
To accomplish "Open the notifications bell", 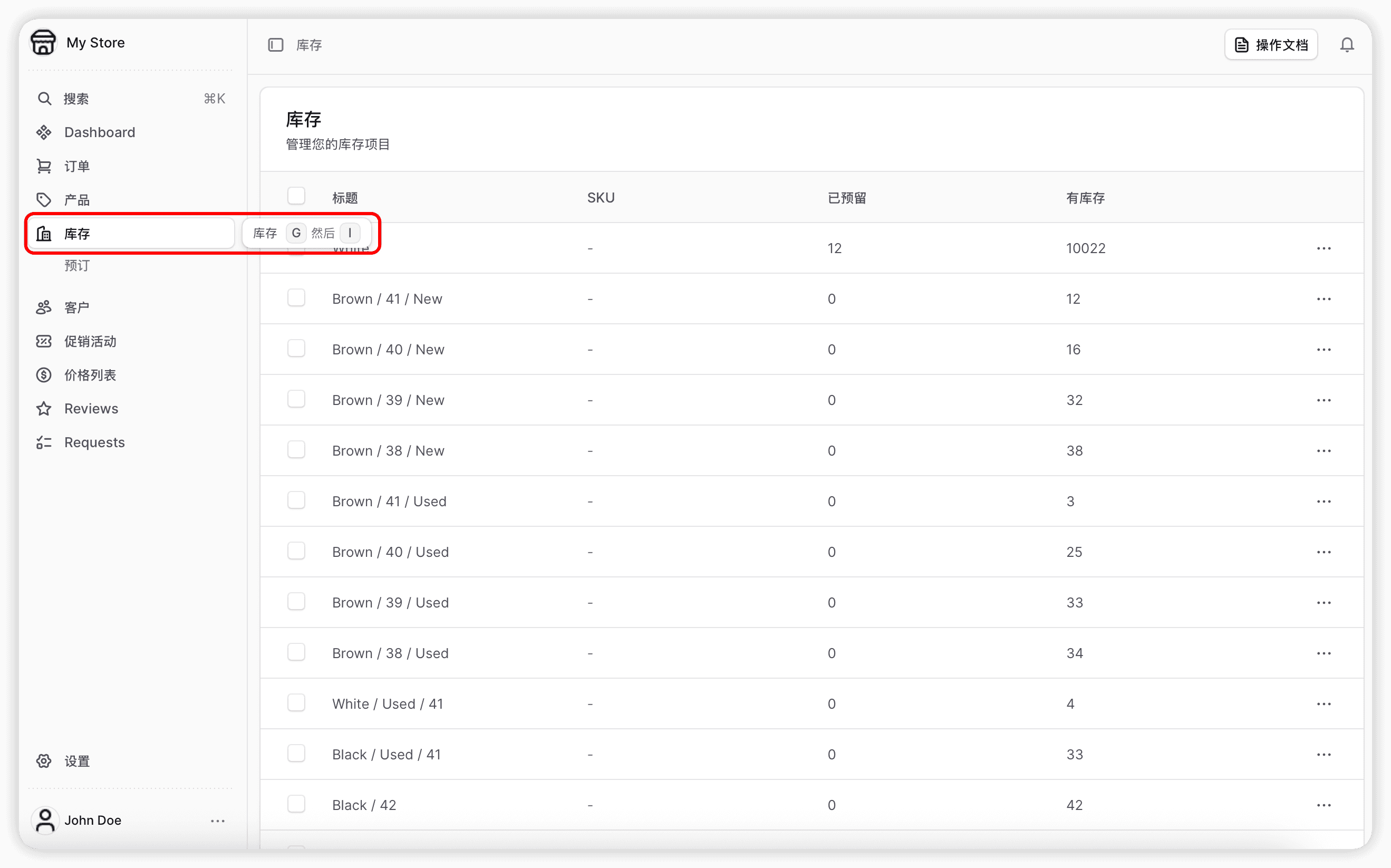I will [1347, 45].
